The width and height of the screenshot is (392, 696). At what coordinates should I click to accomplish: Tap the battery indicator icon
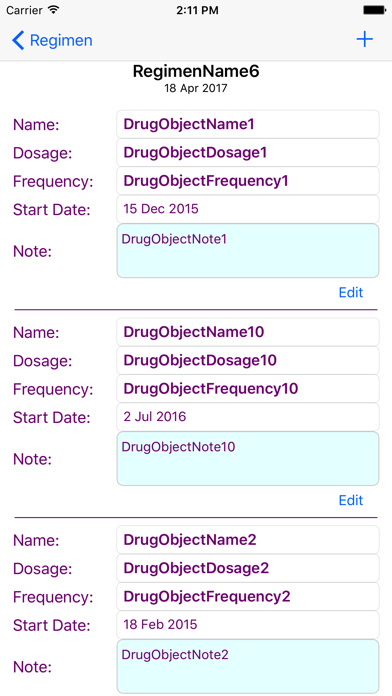pyautogui.click(x=374, y=10)
